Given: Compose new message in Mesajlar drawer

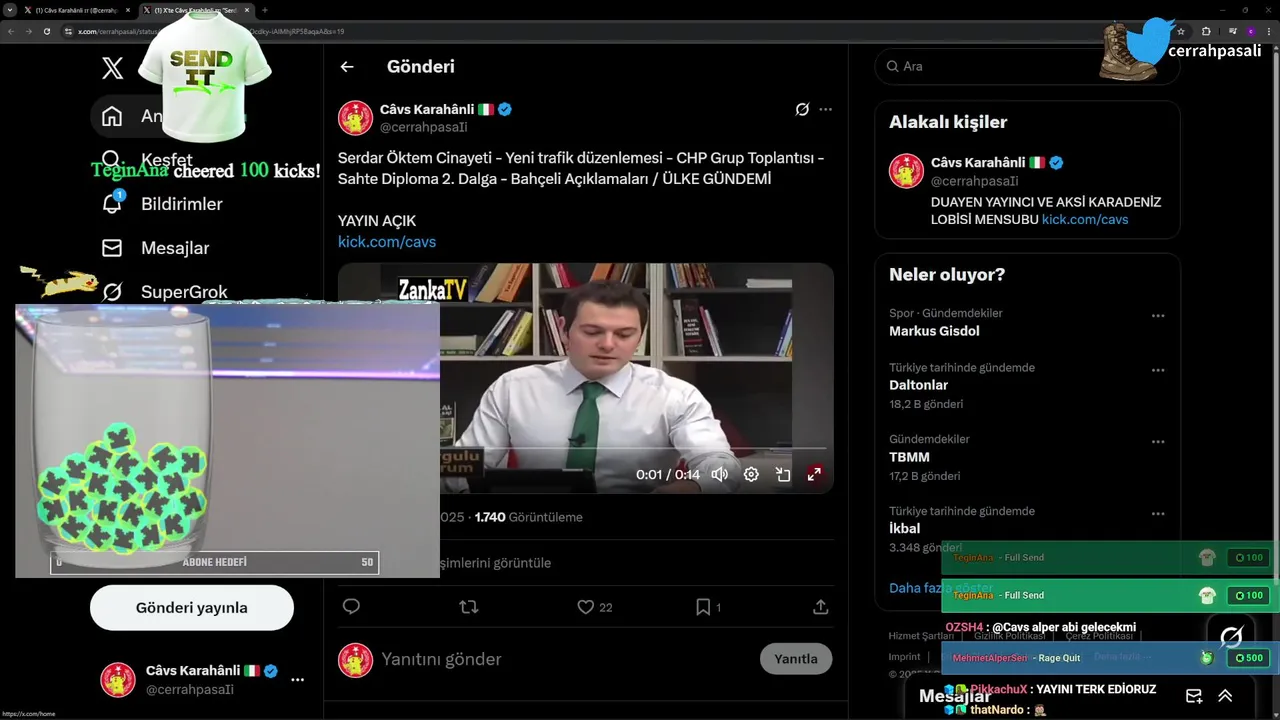Looking at the screenshot, I should click(1194, 696).
